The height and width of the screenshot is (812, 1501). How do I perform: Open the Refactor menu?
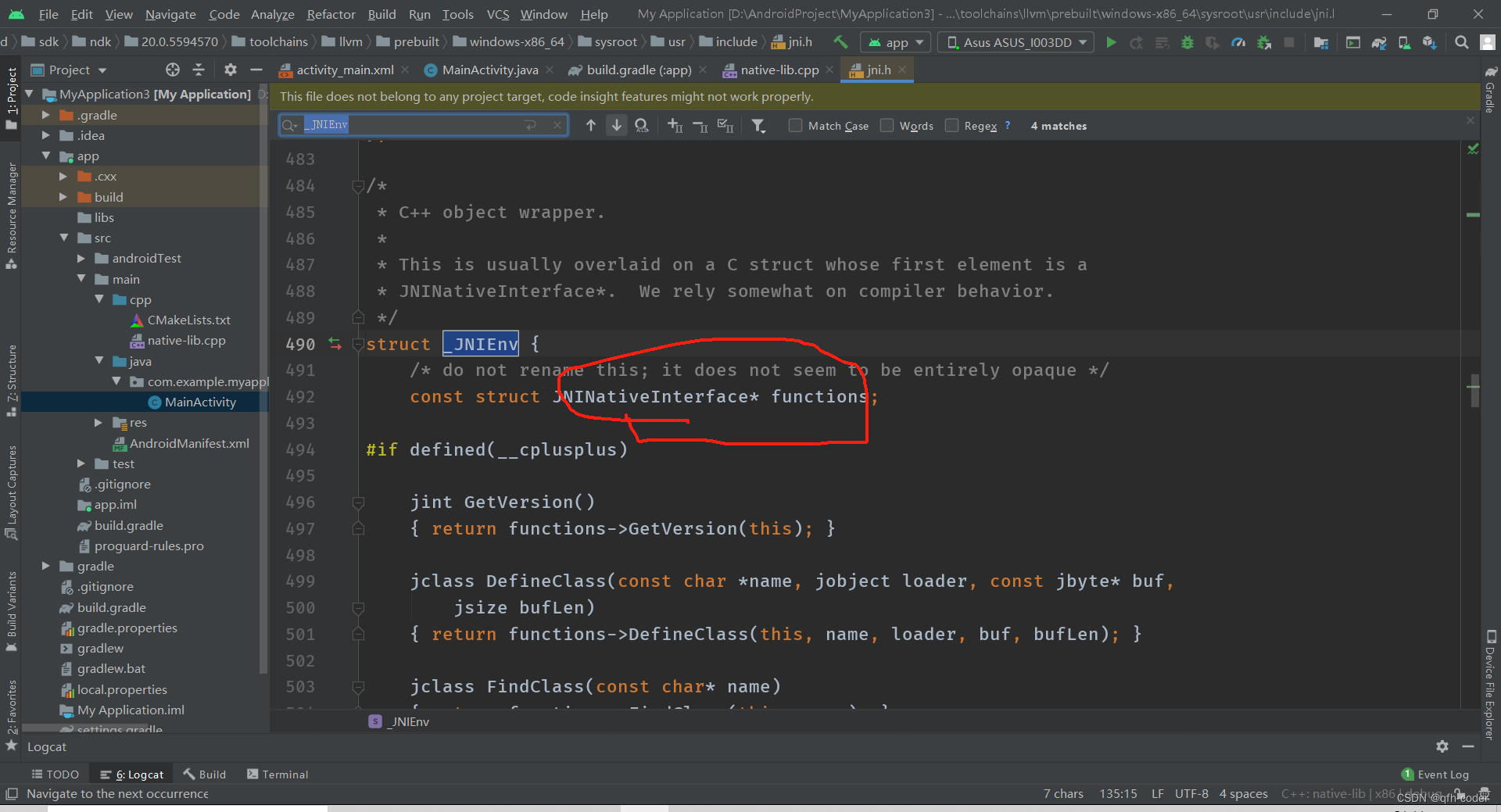point(331,14)
